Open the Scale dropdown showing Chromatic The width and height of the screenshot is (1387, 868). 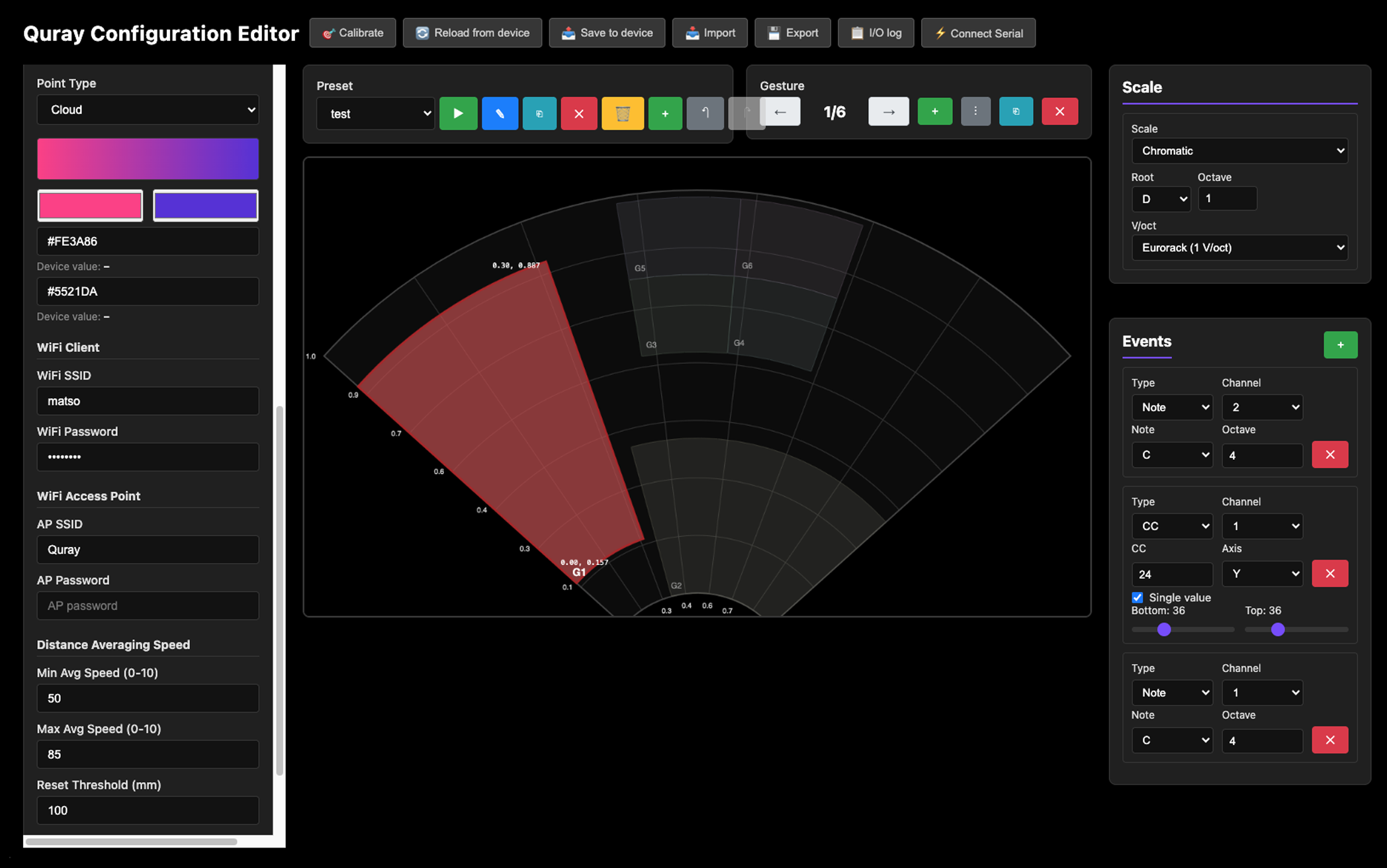point(1239,151)
